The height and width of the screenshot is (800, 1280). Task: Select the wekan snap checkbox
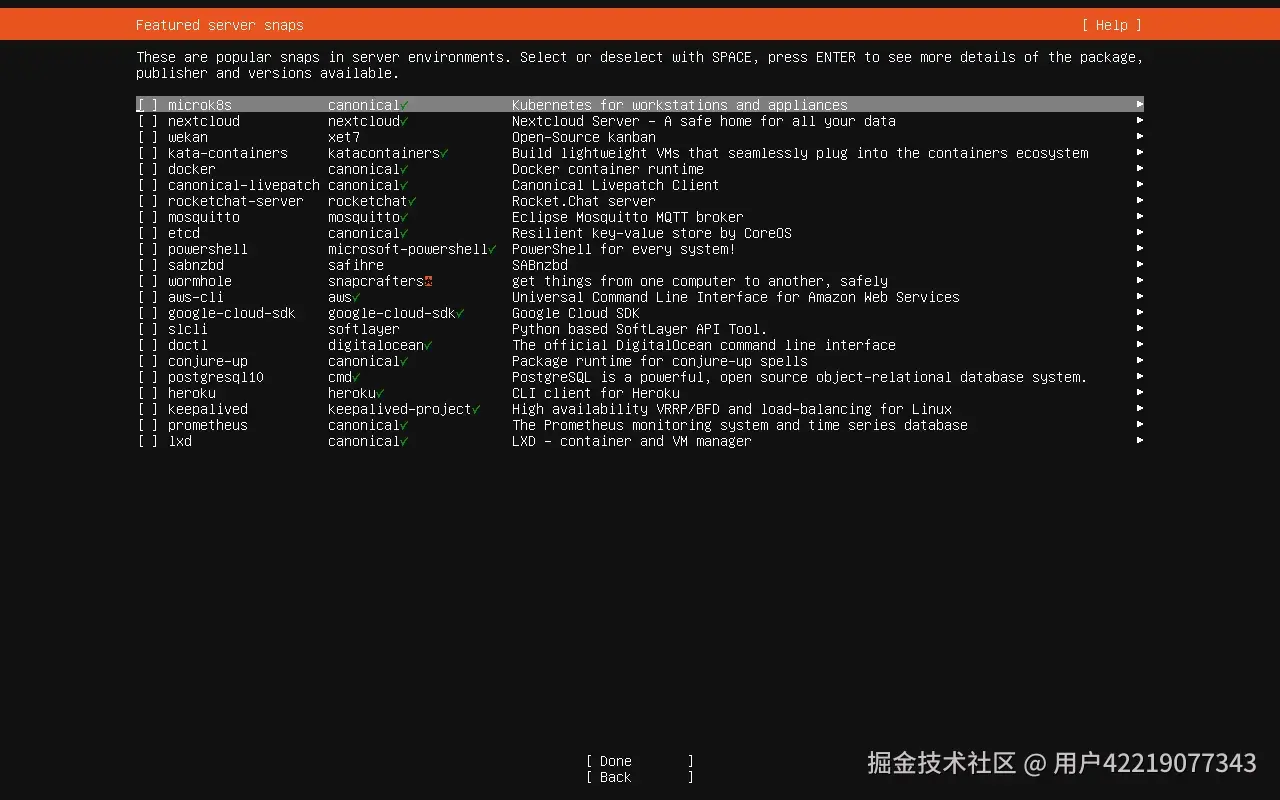(145, 137)
